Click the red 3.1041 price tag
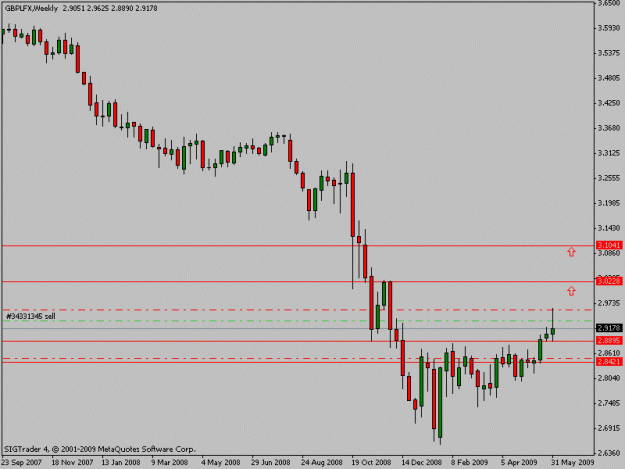The image size is (625, 469). 609,245
